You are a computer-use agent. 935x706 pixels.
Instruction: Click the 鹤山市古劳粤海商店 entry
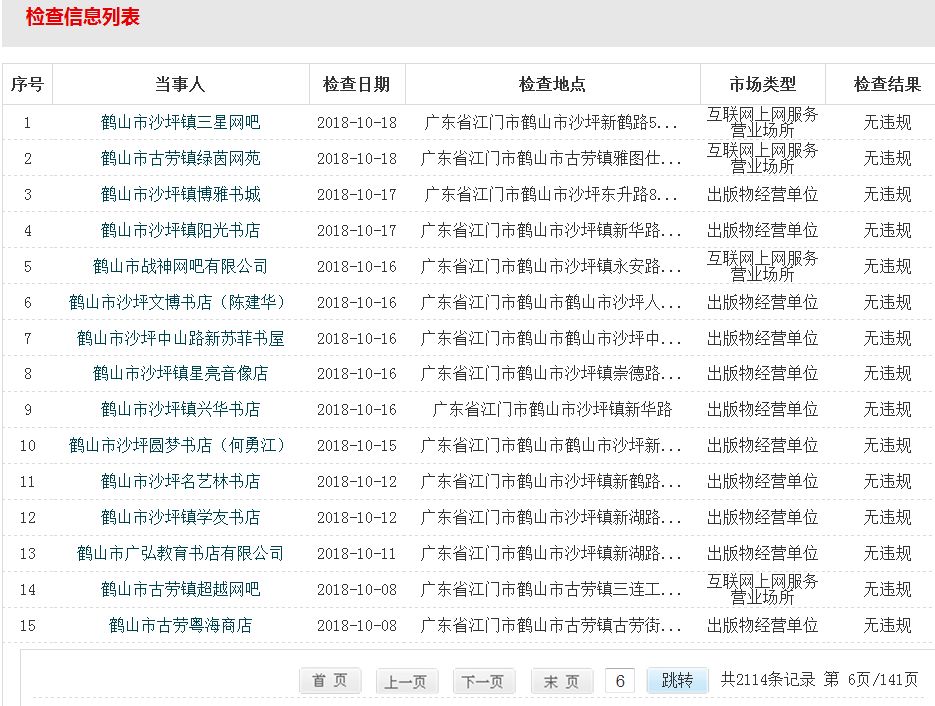tap(180, 625)
